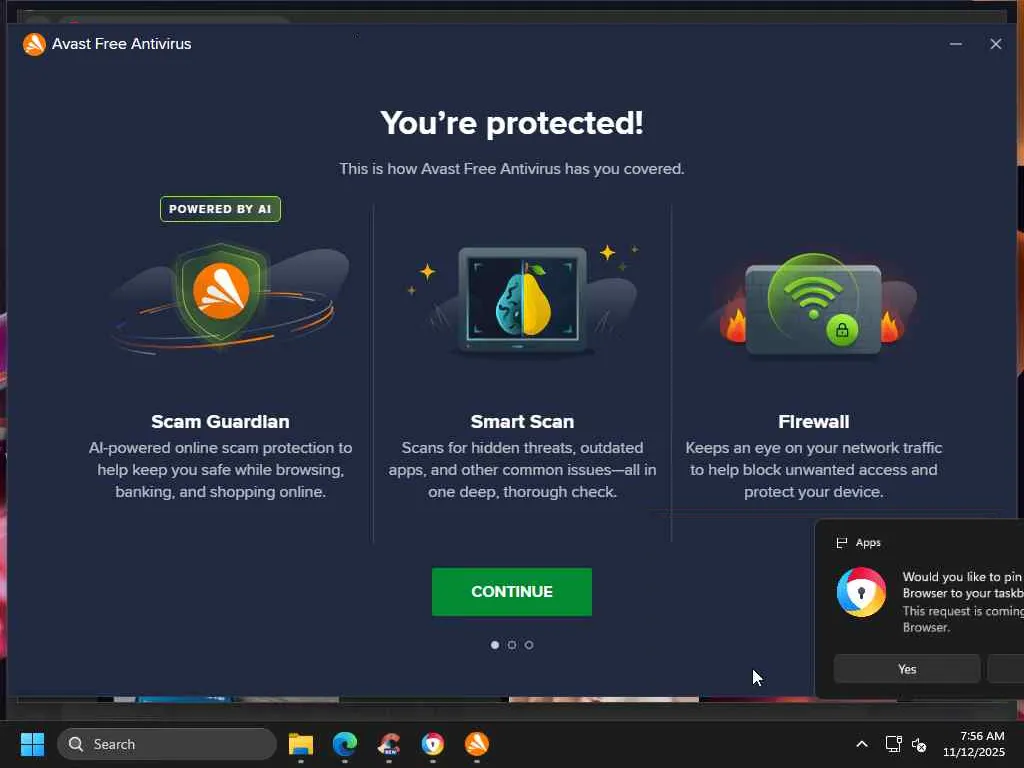The image size is (1024, 768).
Task: Click the Firewall heading
Action: pos(814,422)
